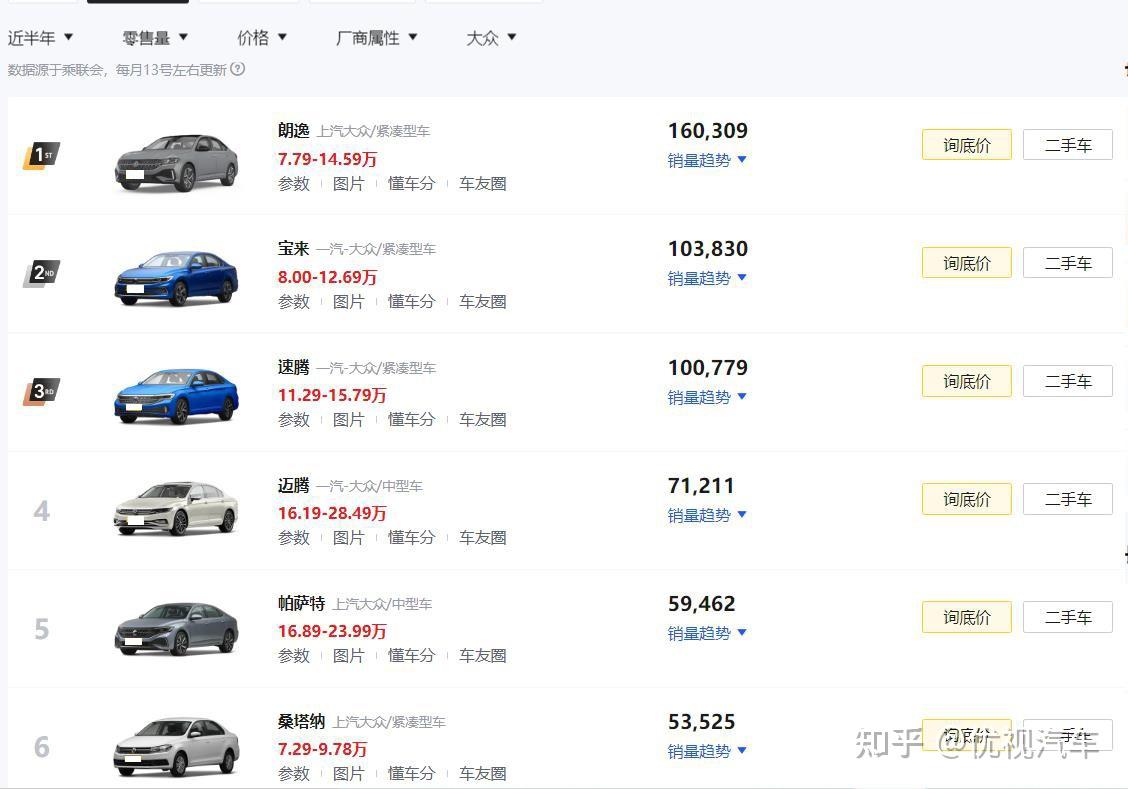Expand the 厂商属性 dropdown
The height and width of the screenshot is (789, 1128).
point(377,38)
